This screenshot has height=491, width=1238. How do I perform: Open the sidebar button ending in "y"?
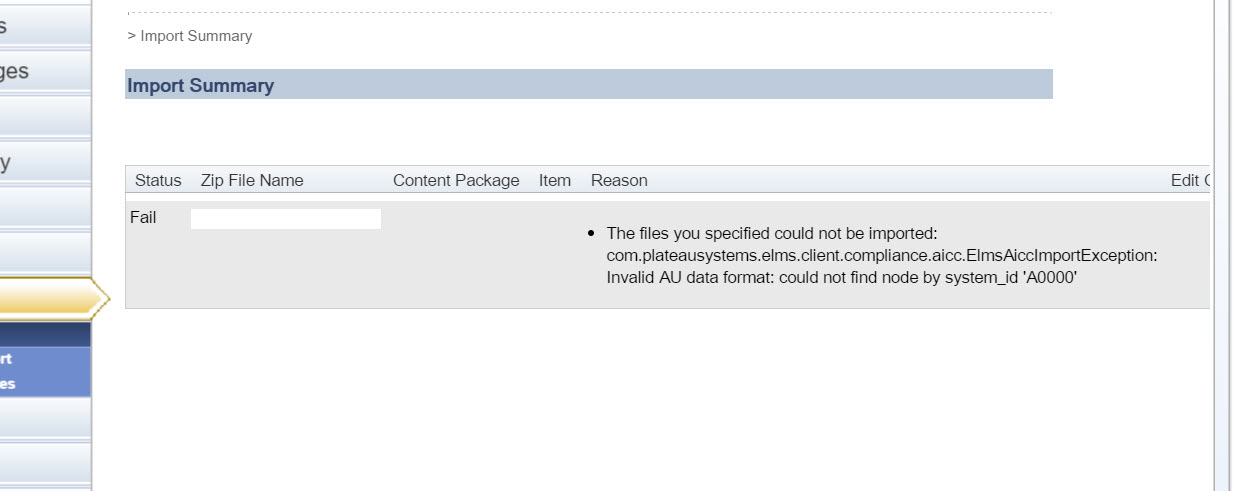click(x=45, y=163)
